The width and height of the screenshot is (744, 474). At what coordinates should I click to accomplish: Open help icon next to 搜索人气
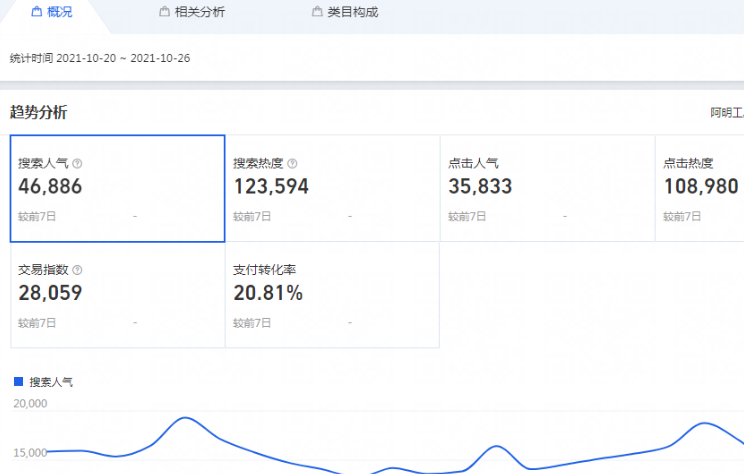[x=77, y=164]
